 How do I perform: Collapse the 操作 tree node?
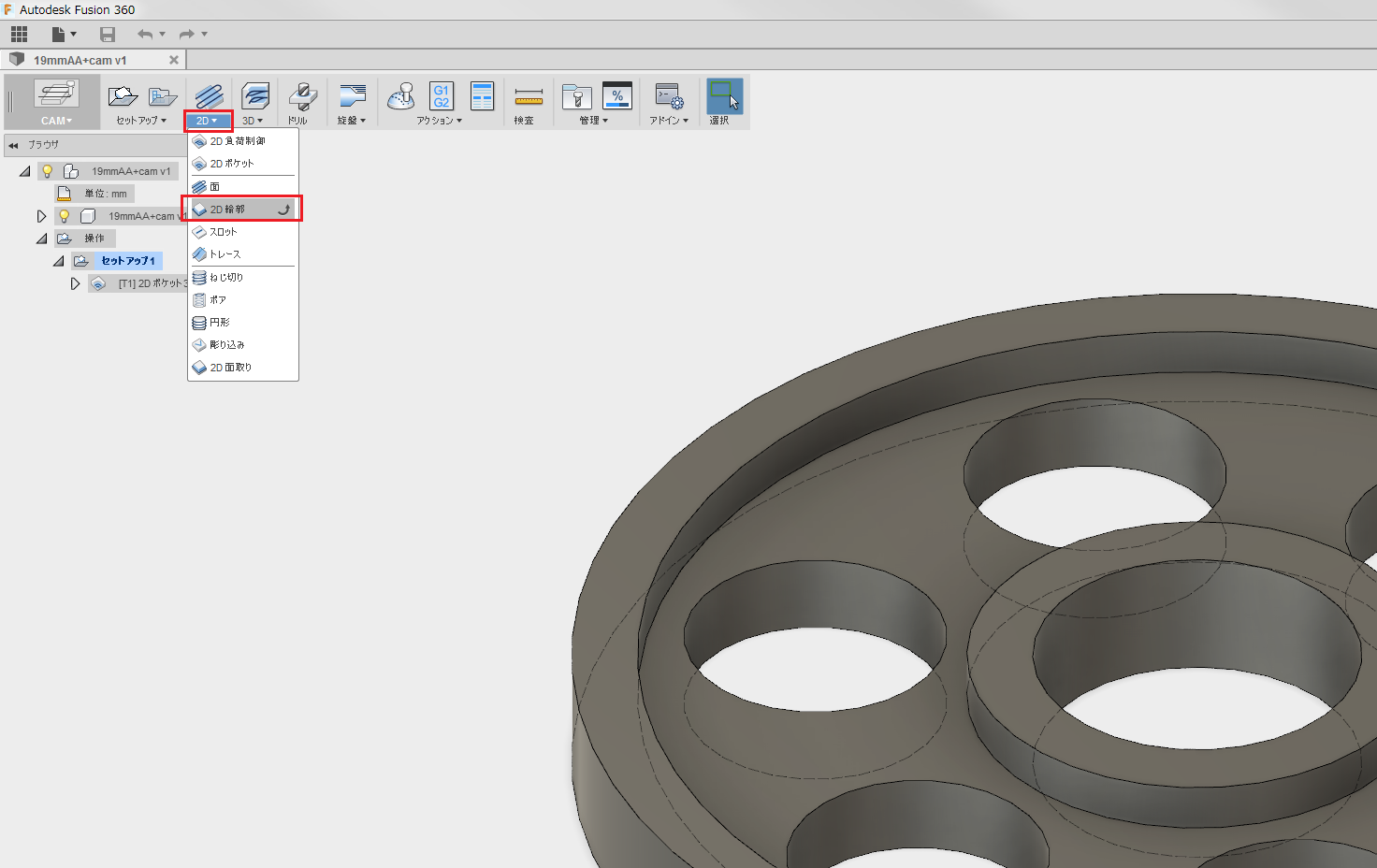click(x=41, y=239)
